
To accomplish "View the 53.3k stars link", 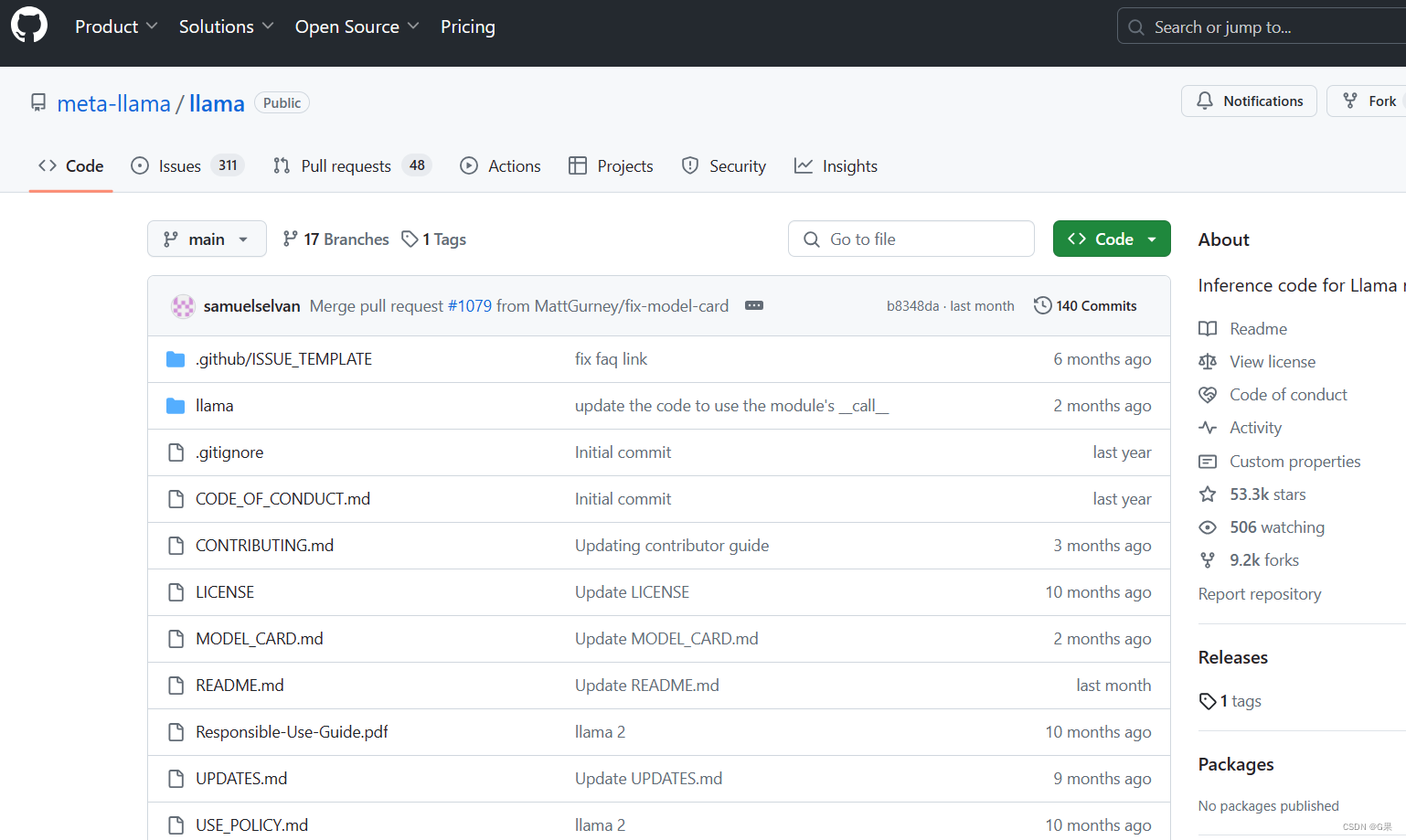I will pos(1252,494).
